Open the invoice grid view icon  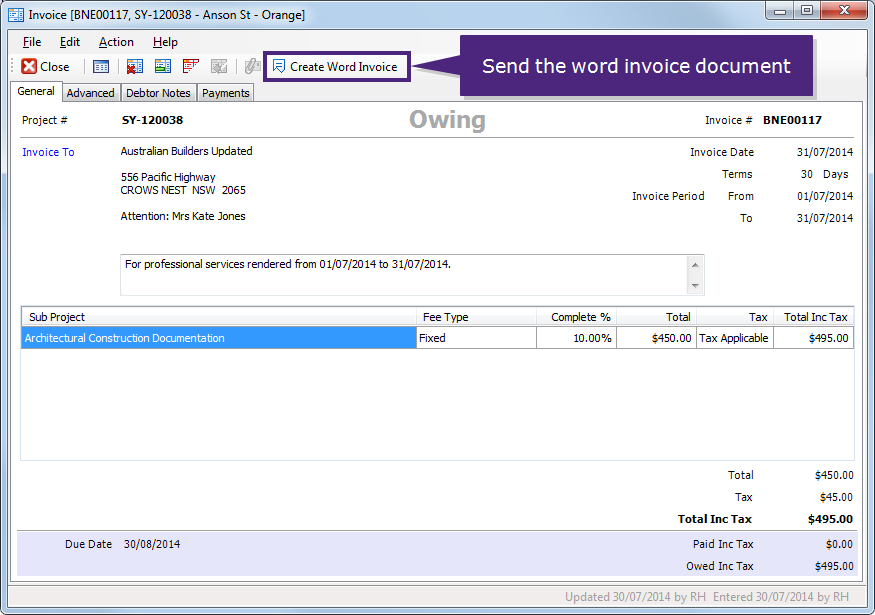(x=101, y=66)
